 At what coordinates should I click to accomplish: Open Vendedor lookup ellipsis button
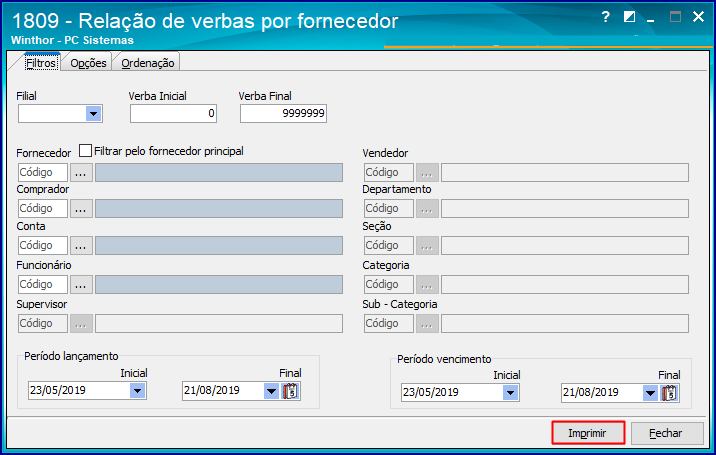427,173
